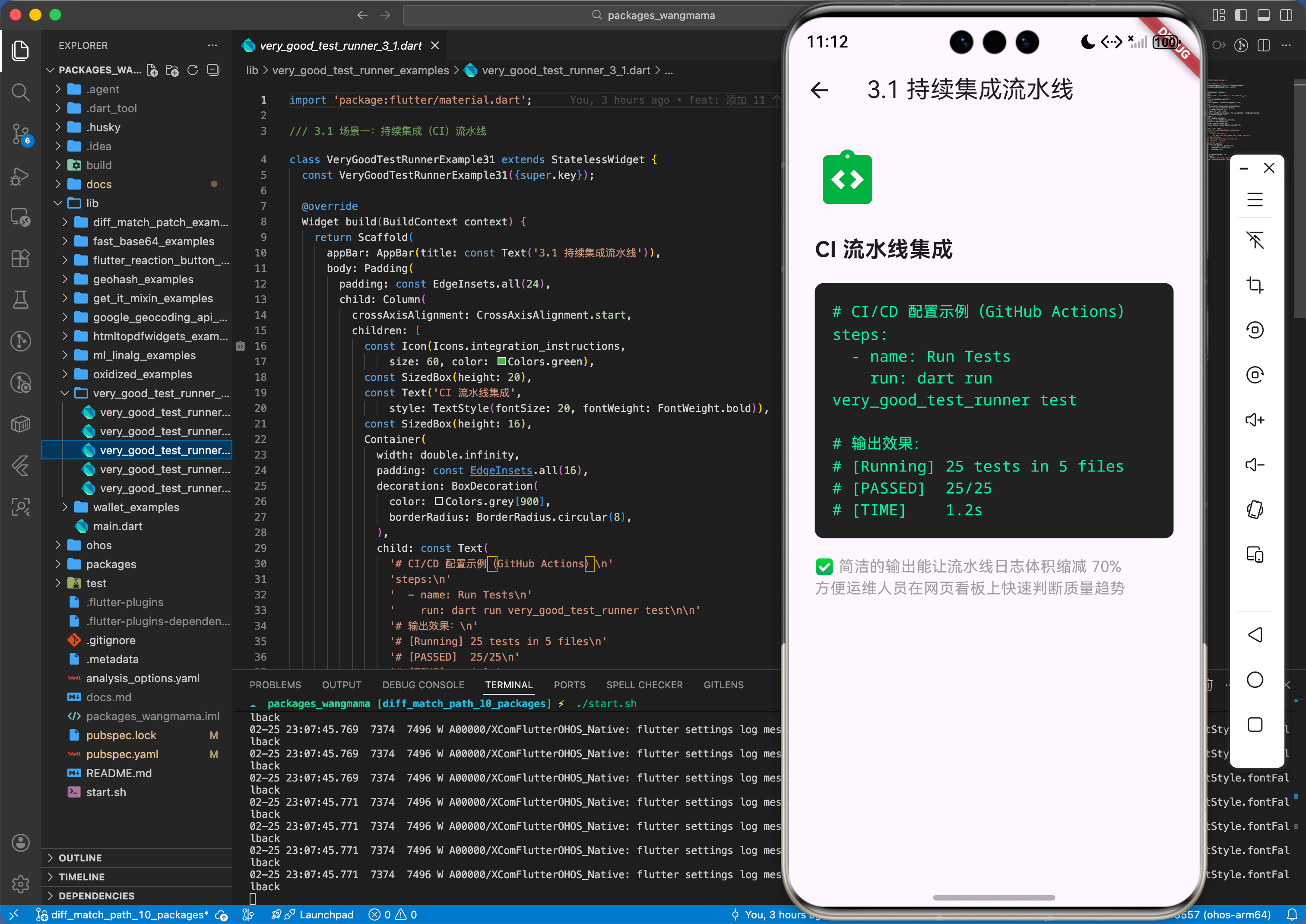
Task: Click the Colors.green swatch on line 17
Action: pos(501,361)
